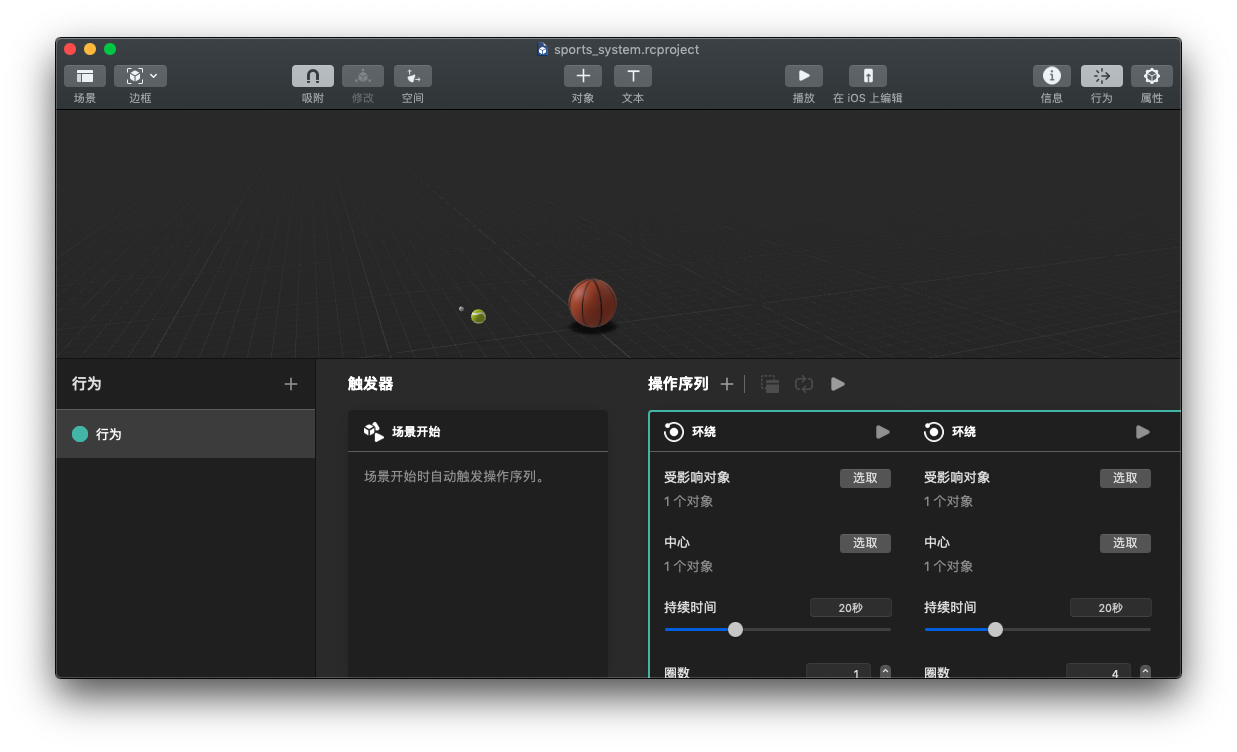
Task: Increment the first 圈数 value stepper
Action: 884,668
